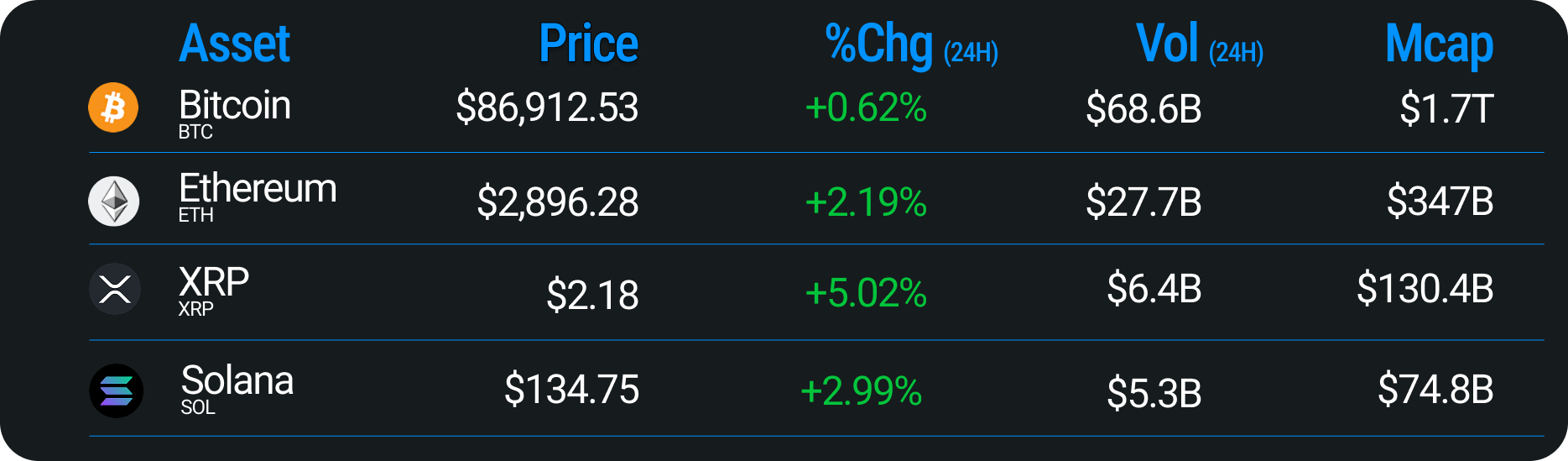1568x461 pixels.
Task: Click Bitcoin price $86,912.53
Action: click(x=547, y=107)
